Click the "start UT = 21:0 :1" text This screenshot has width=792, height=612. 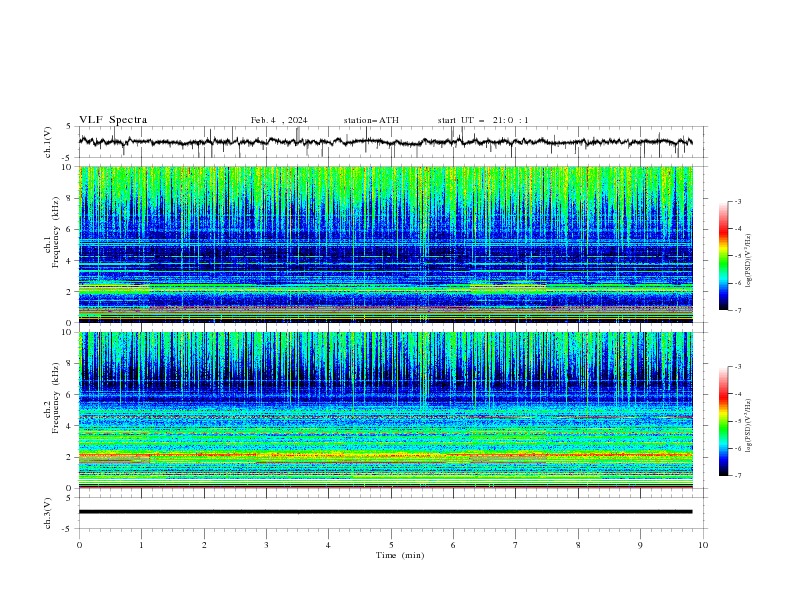pyautogui.click(x=483, y=120)
